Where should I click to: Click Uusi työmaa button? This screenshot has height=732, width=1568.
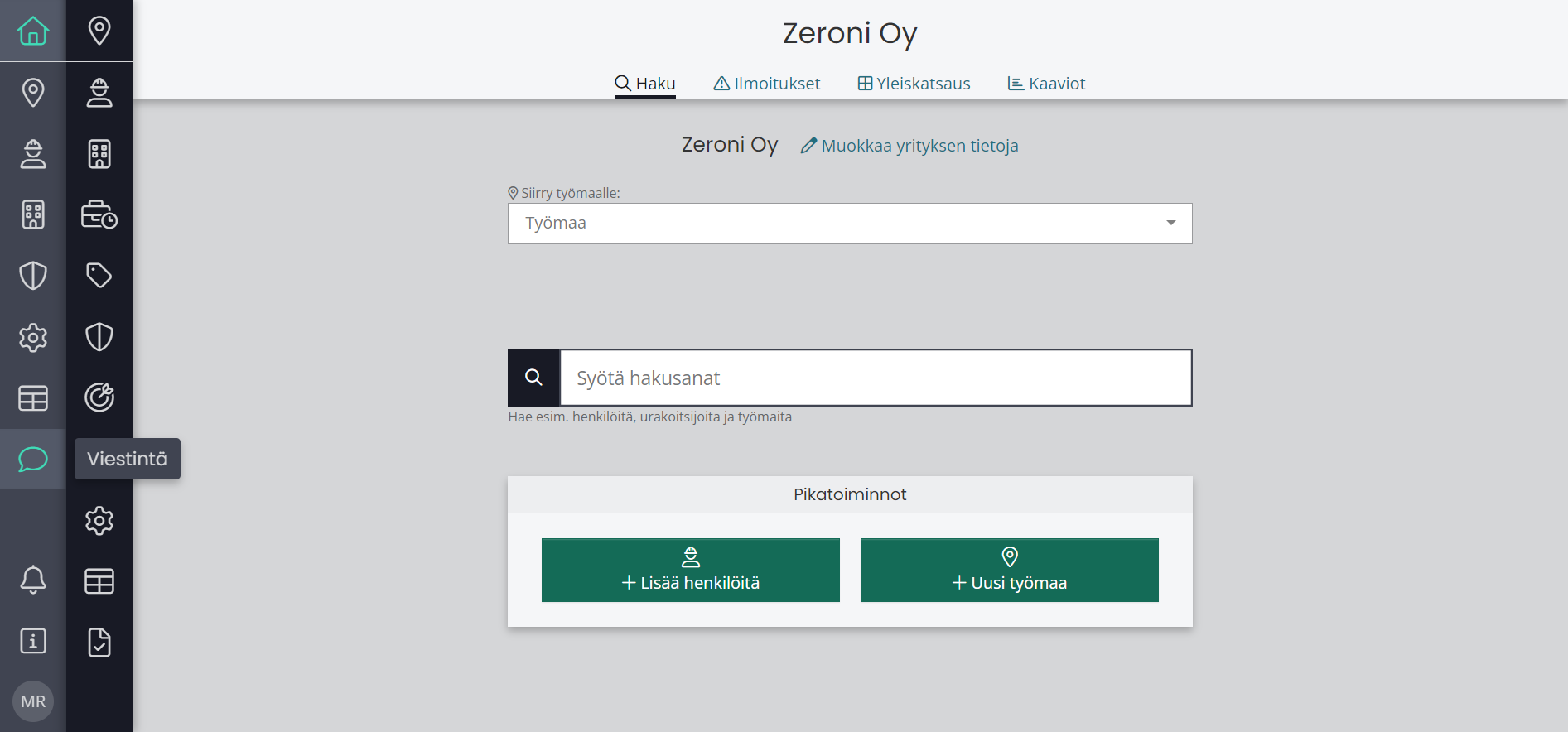(1010, 570)
